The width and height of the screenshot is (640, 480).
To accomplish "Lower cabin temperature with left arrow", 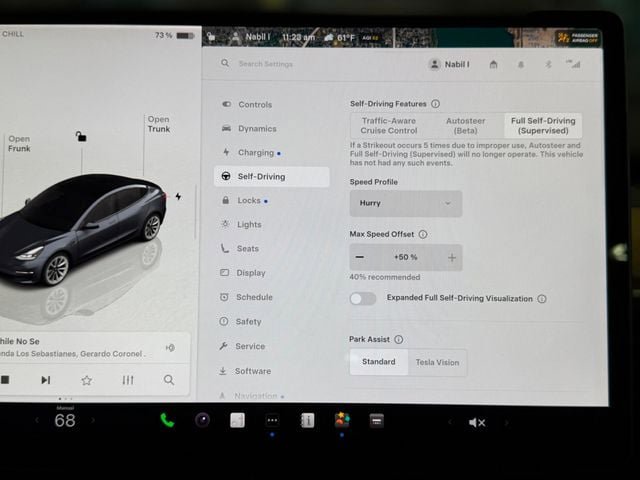I will click(37, 420).
